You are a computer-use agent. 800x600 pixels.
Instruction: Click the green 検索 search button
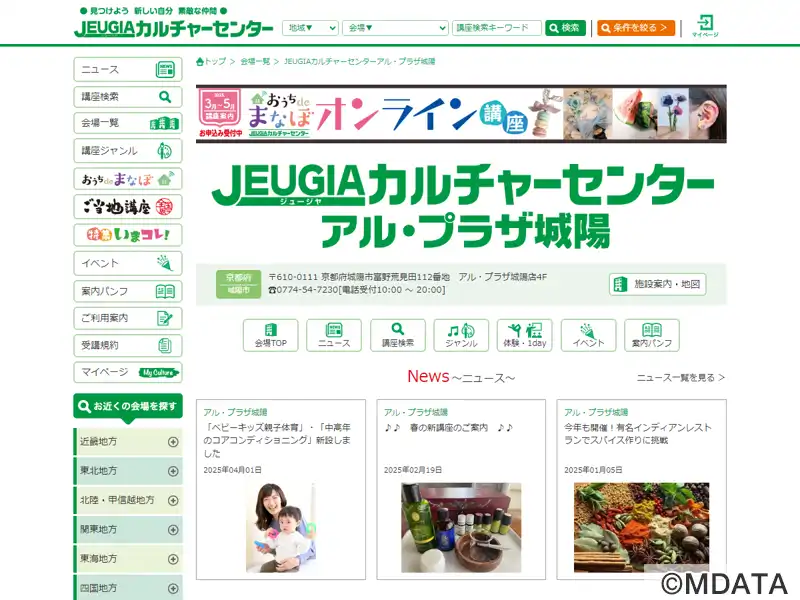565,28
